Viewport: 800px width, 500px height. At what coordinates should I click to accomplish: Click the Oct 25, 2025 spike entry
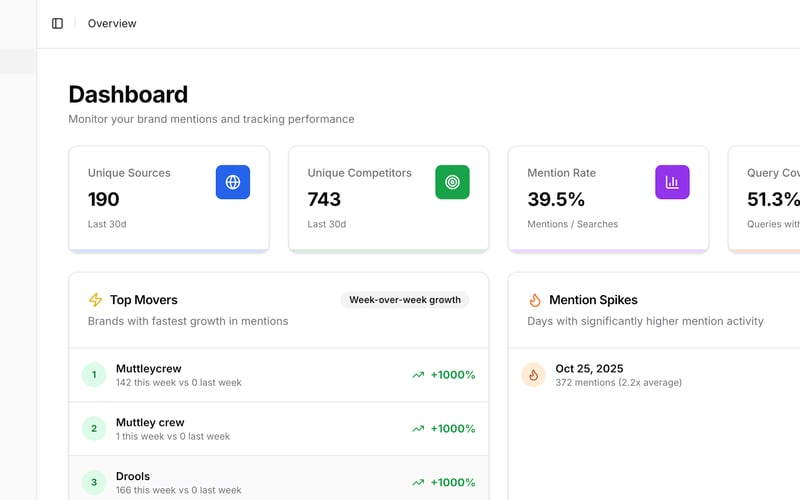(x=654, y=375)
